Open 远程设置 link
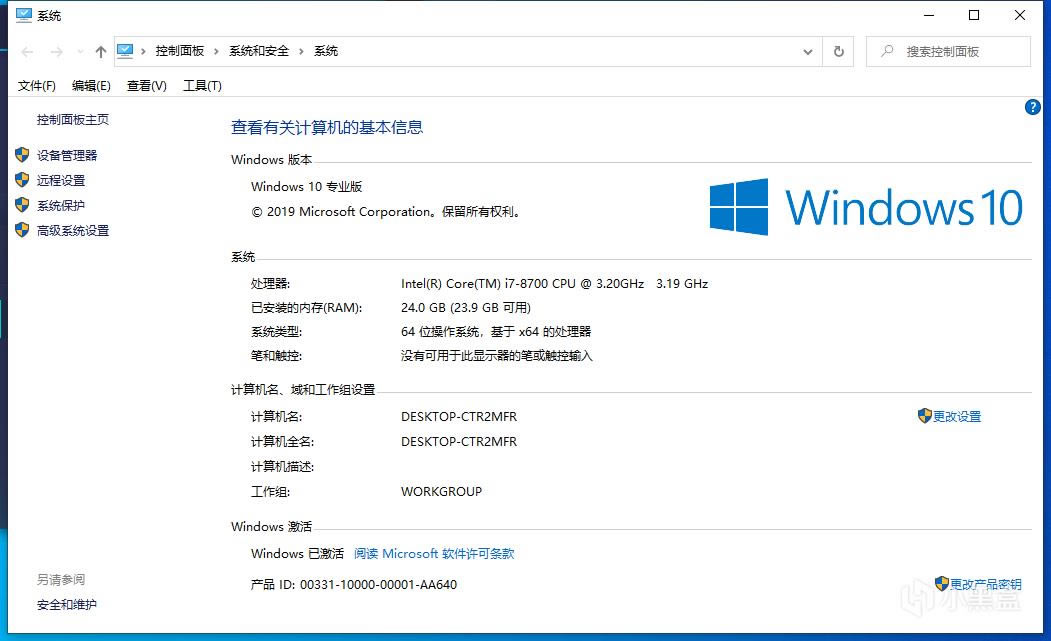Screen dimensions: 1051x641 (x=61, y=180)
